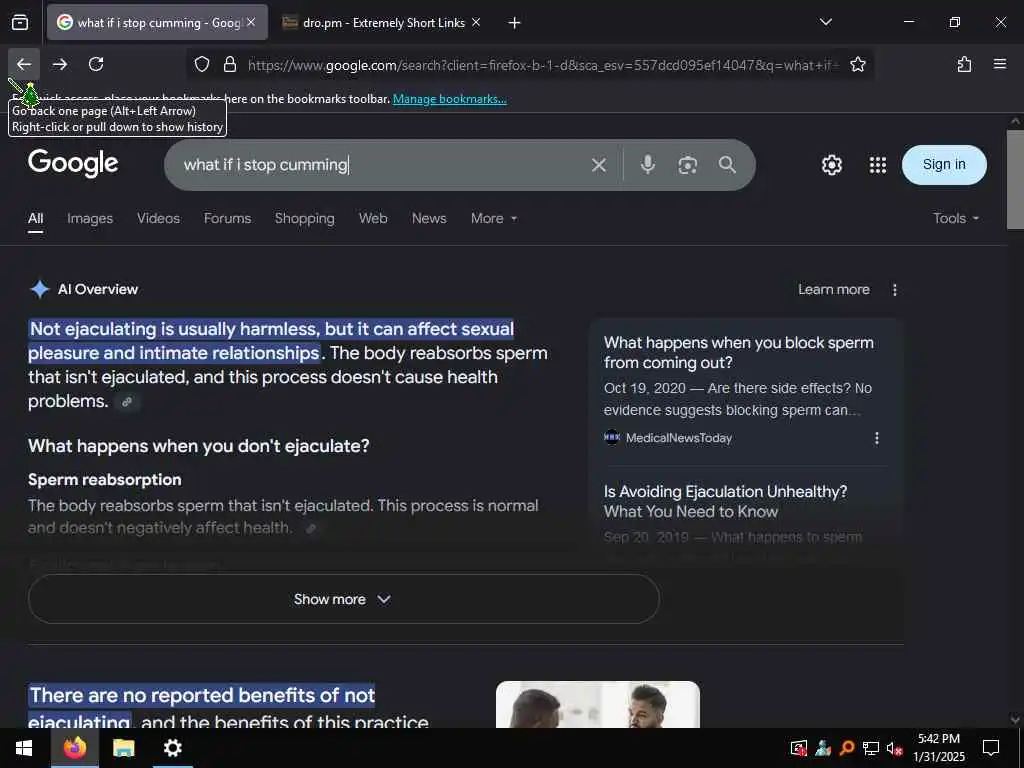Viewport: 1024px width, 768px height.
Task: Start voice search with the microphone icon
Action: (x=647, y=165)
